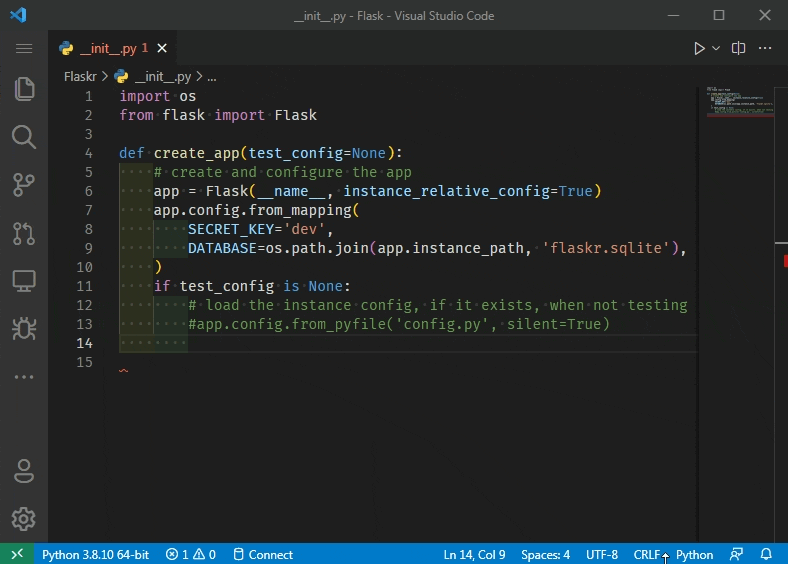Place cursor on line number 4

coord(88,153)
